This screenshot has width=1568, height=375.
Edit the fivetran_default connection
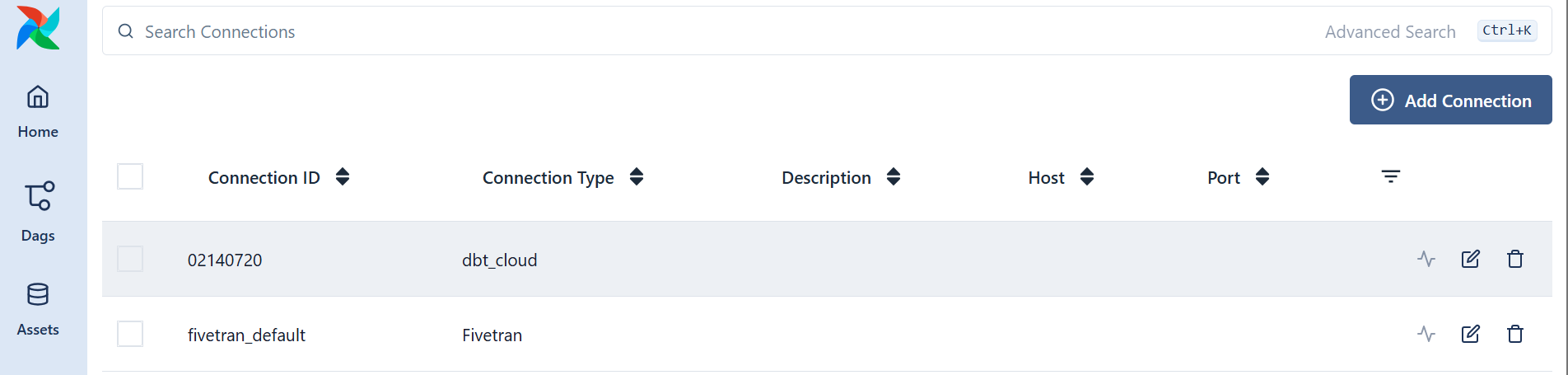(1470, 335)
